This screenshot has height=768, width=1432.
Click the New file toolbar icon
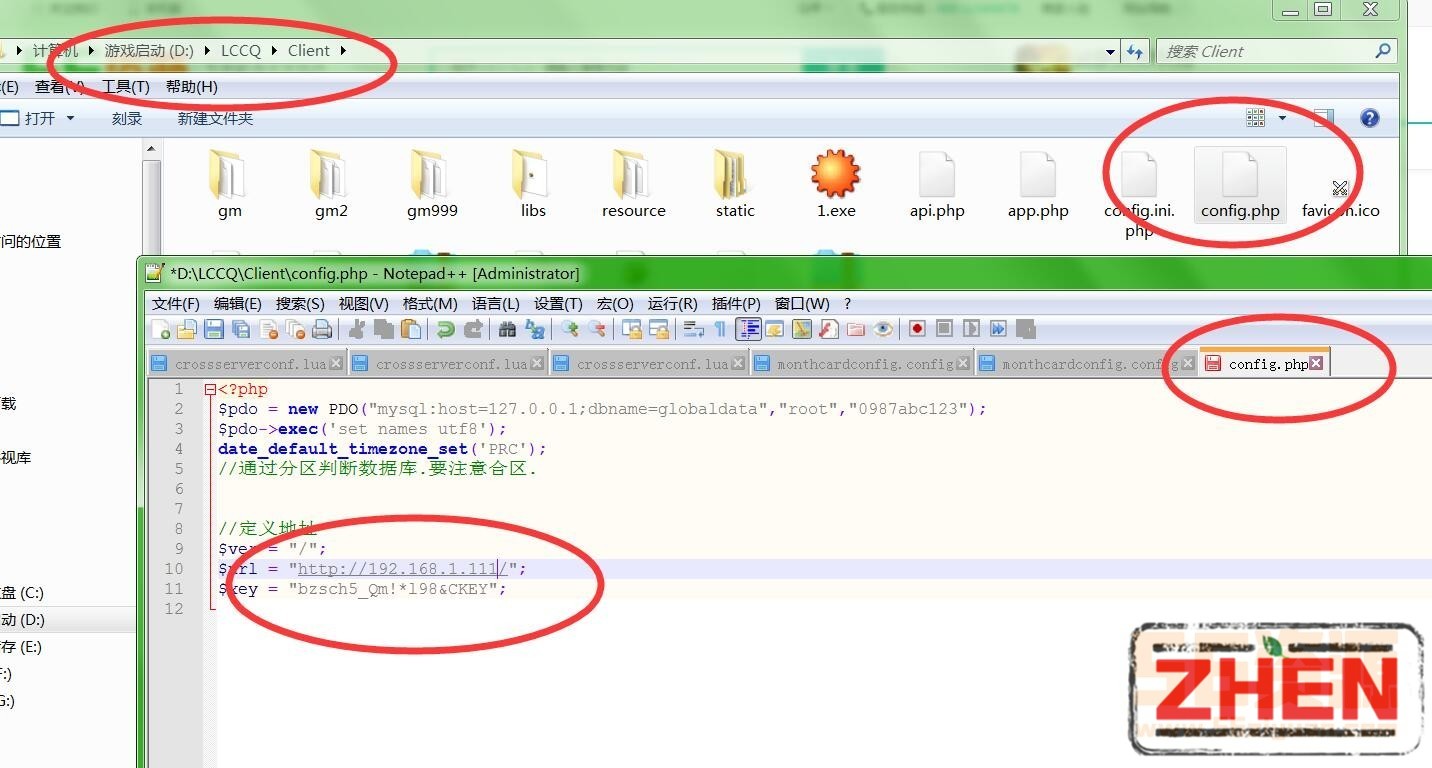point(160,329)
